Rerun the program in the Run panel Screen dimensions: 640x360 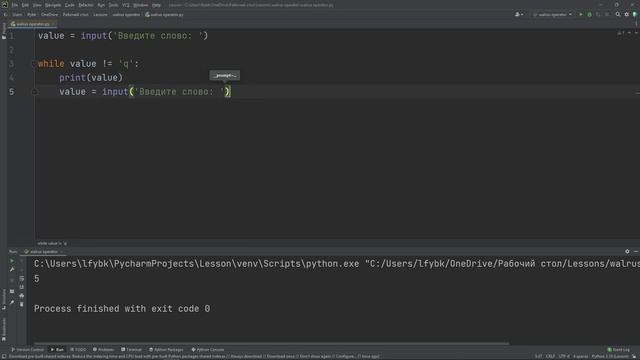12,261
